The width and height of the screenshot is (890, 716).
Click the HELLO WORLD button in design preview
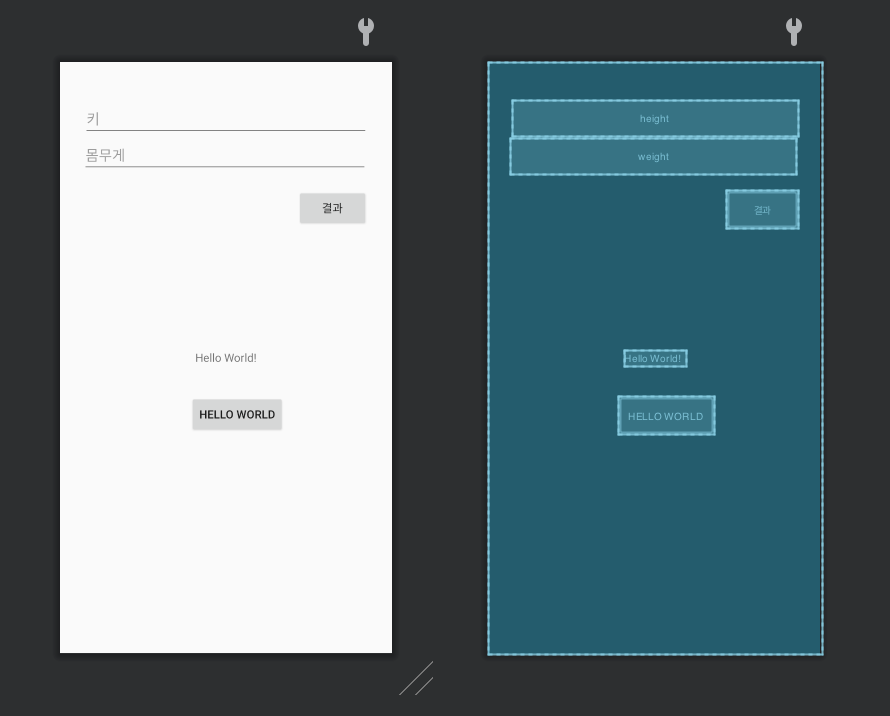(237, 414)
